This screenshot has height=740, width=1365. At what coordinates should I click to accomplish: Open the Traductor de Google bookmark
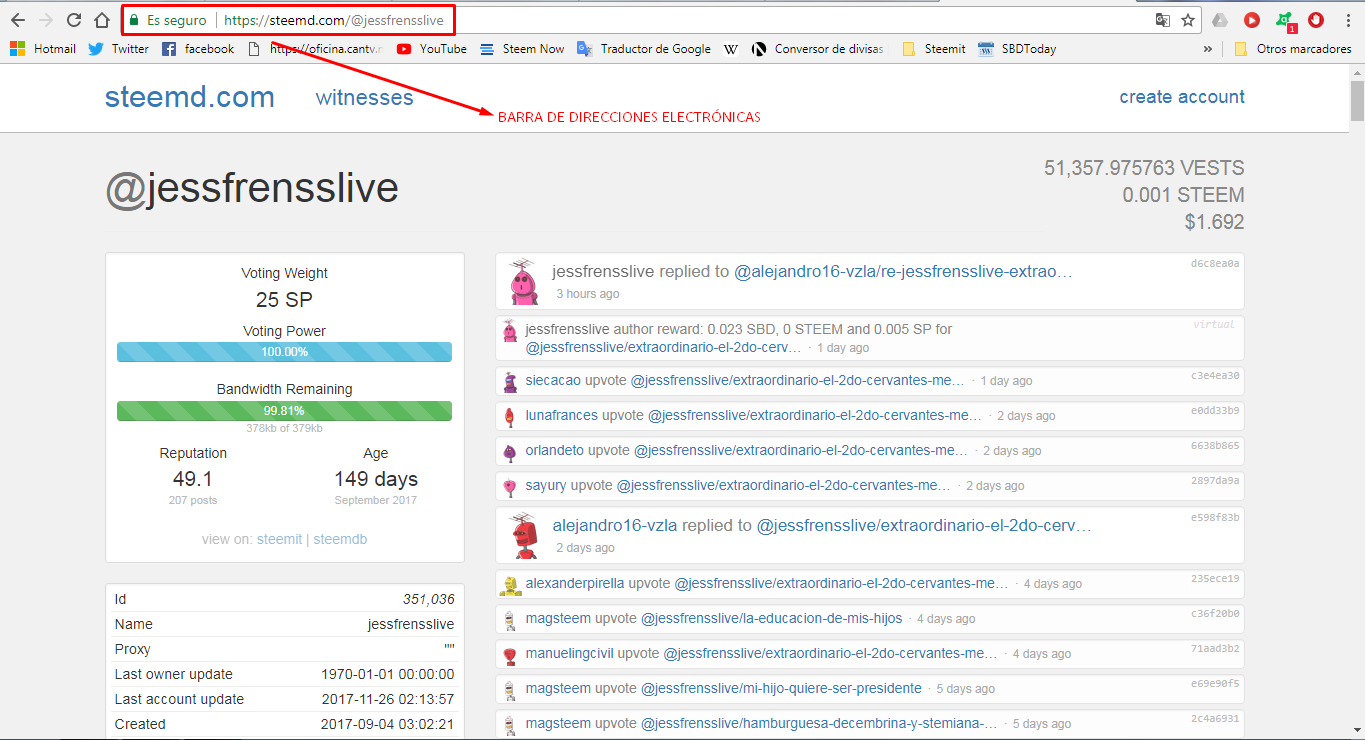click(644, 48)
